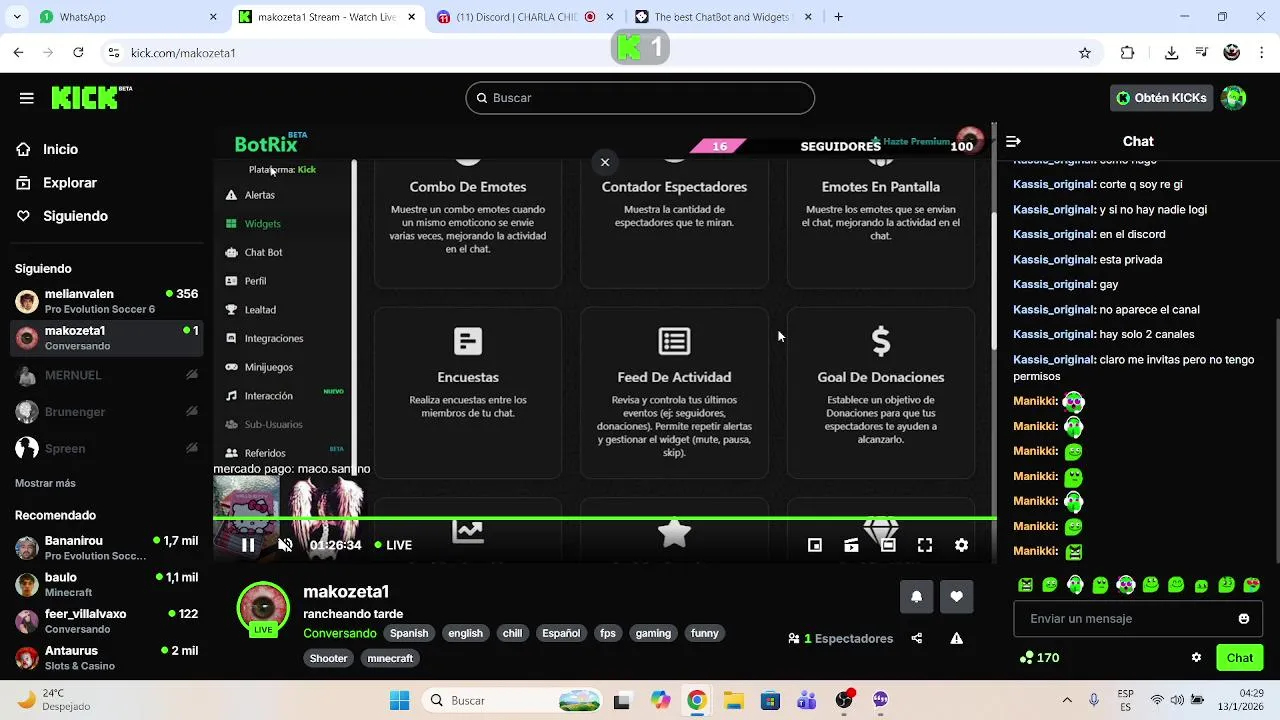The image size is (1280, 720).
Task: Select the Encuestas widget card
Action: 468,393
